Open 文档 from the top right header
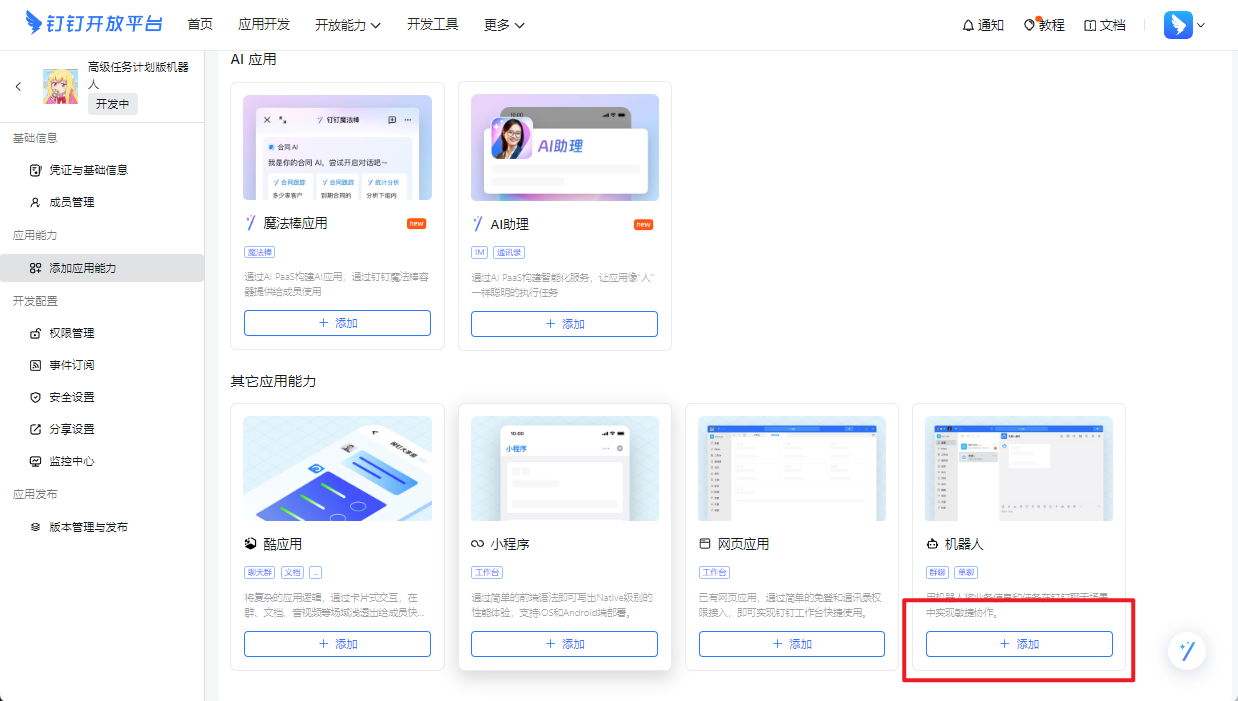Image resolution: width=1238 pixels, height=701 pixels. pyautogui.click(x=1105, y=25)
